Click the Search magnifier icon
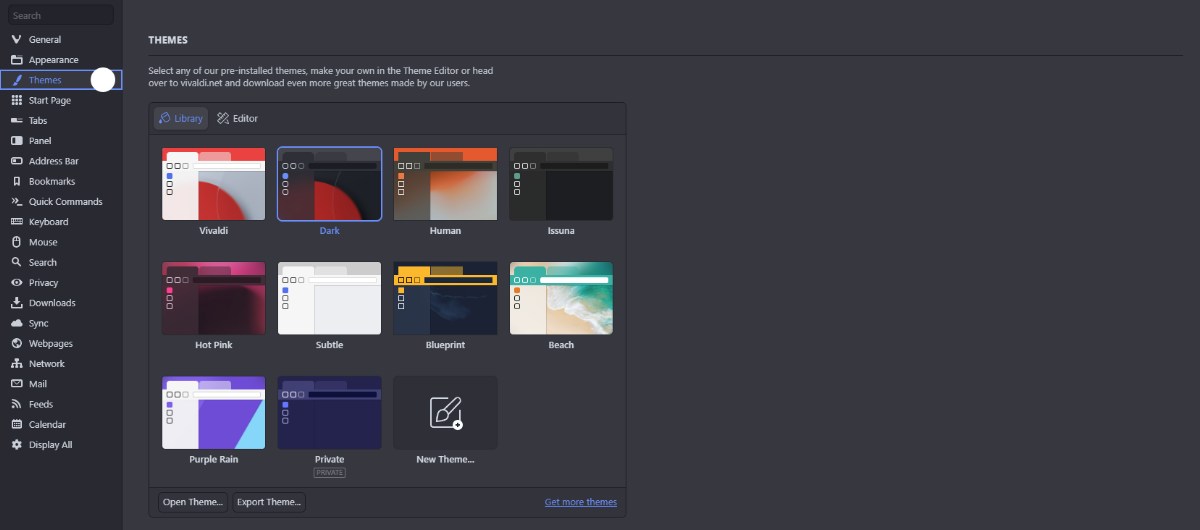 click(x=16, y=262)
